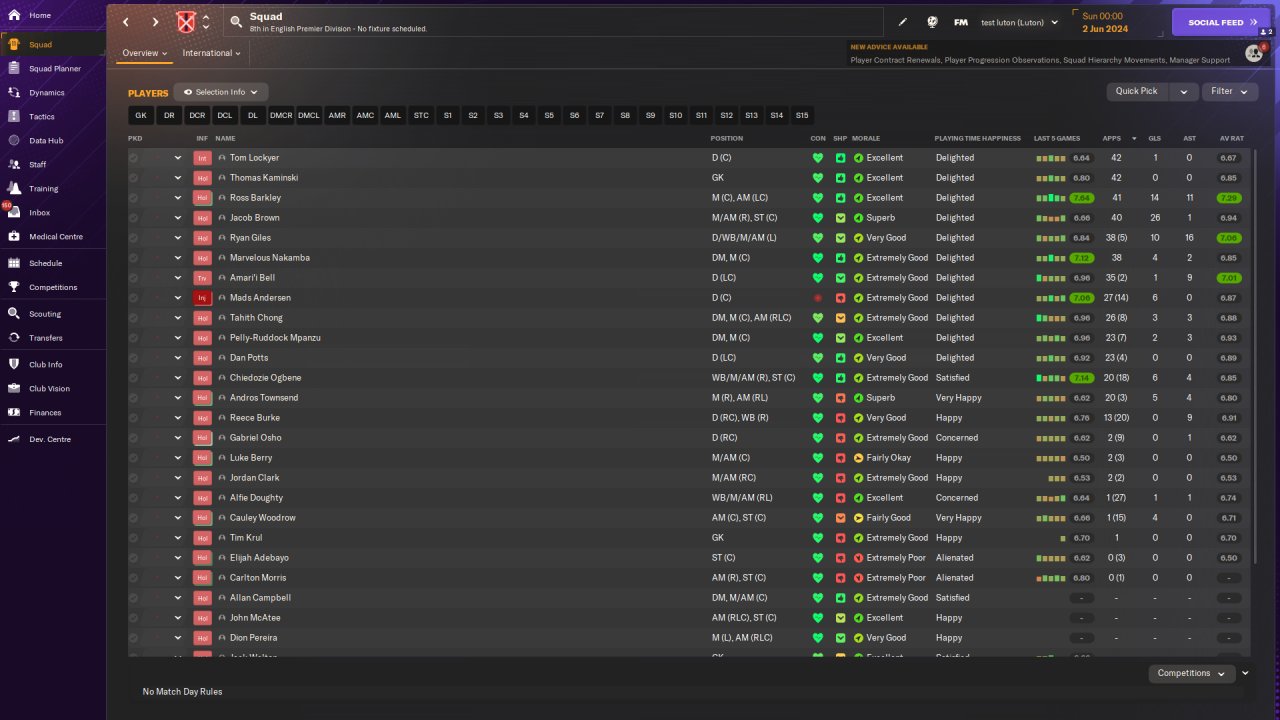Toggle picked checkbox for Ross Barkley
Image resolution: width=1280 pixels, height=720 pixels.
coord(133,198)
